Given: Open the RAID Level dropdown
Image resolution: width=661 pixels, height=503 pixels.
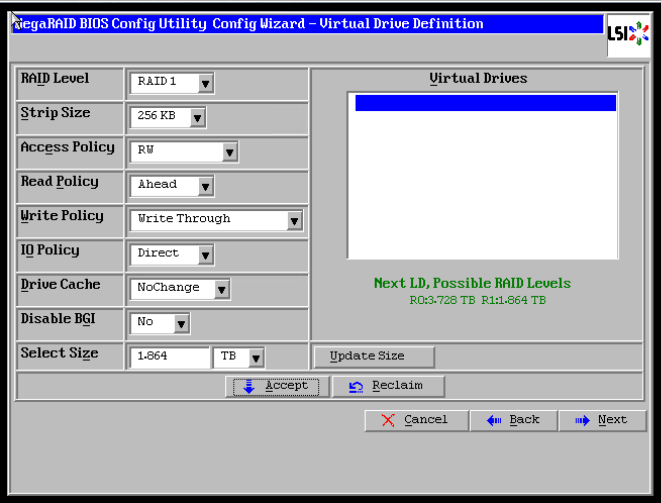Looking at the screenshot, I should 205,83.
